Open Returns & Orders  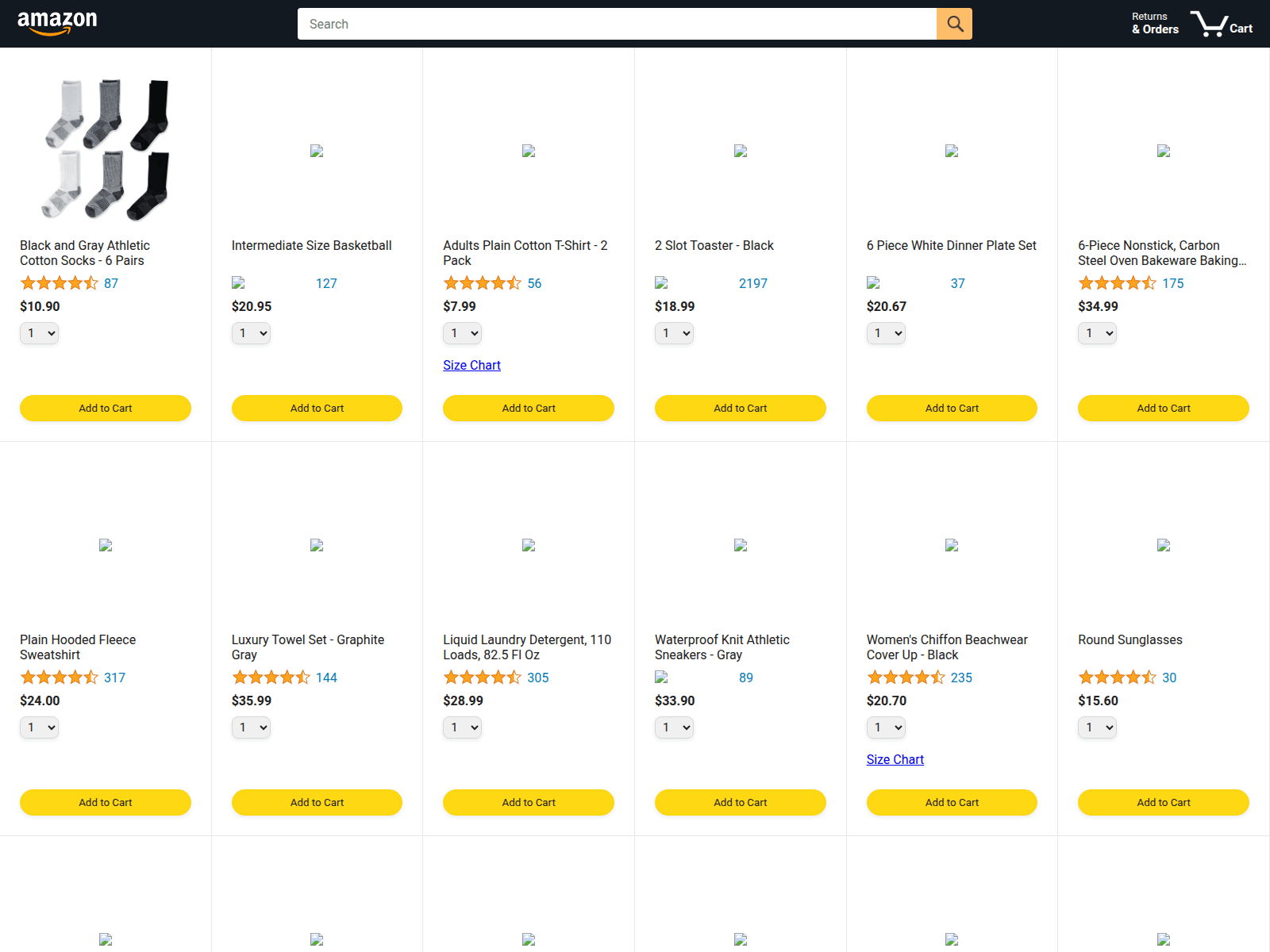coord(1155,23)
